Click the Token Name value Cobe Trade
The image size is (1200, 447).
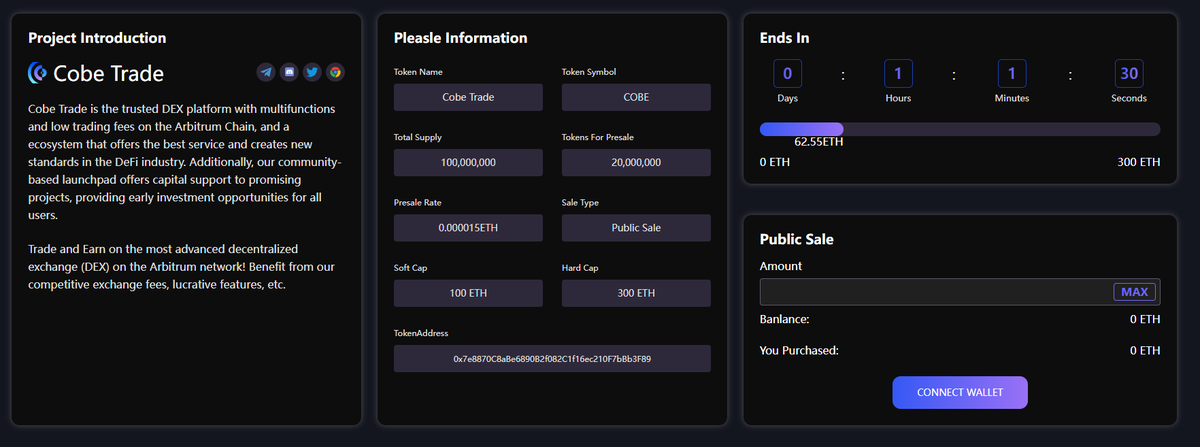pyautogui.click(x=468, y=97)
